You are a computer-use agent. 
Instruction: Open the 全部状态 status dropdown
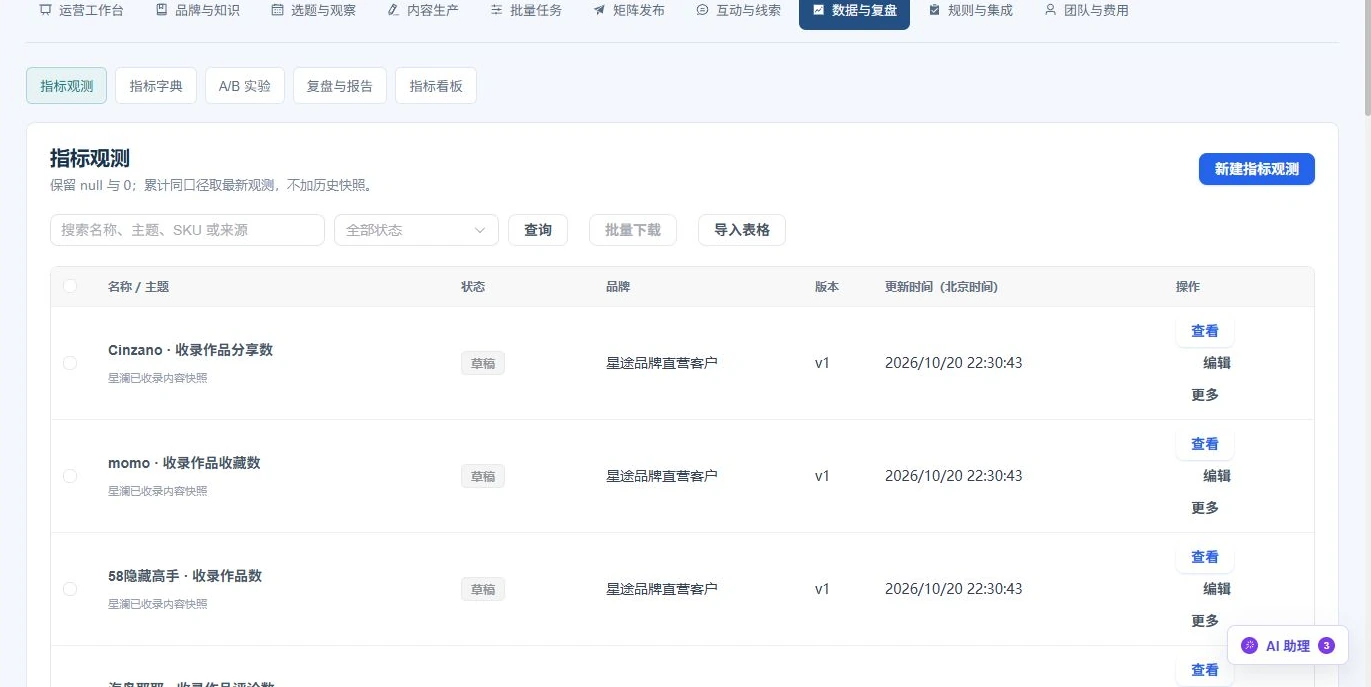tap(416, 230)
